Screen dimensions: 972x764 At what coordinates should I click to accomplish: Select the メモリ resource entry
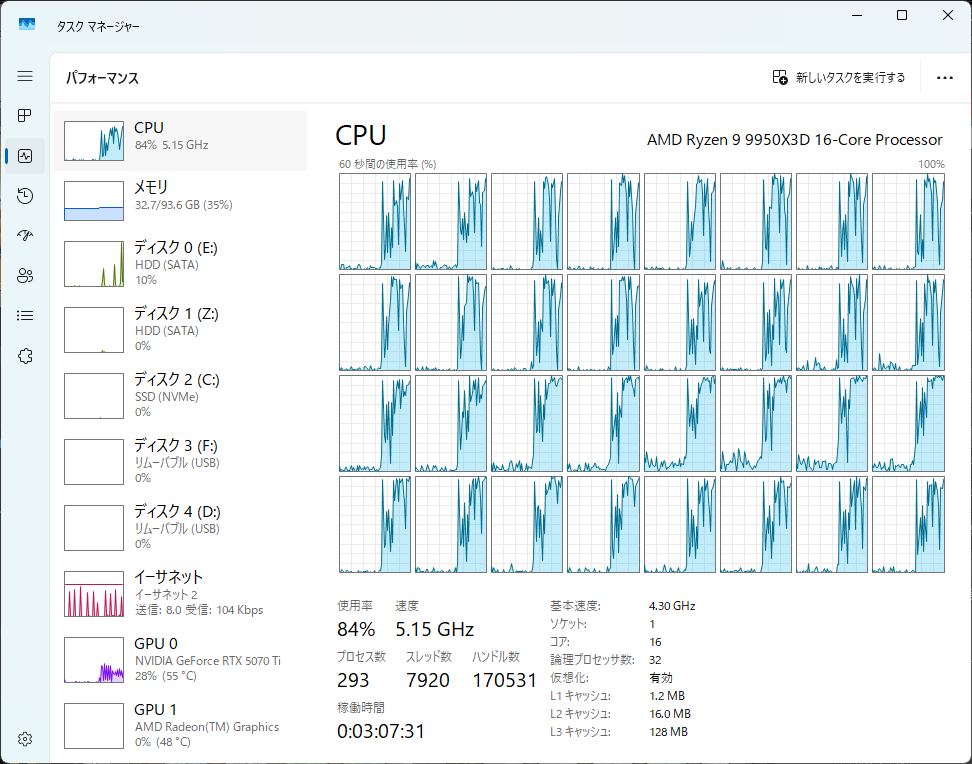point(180,200)
